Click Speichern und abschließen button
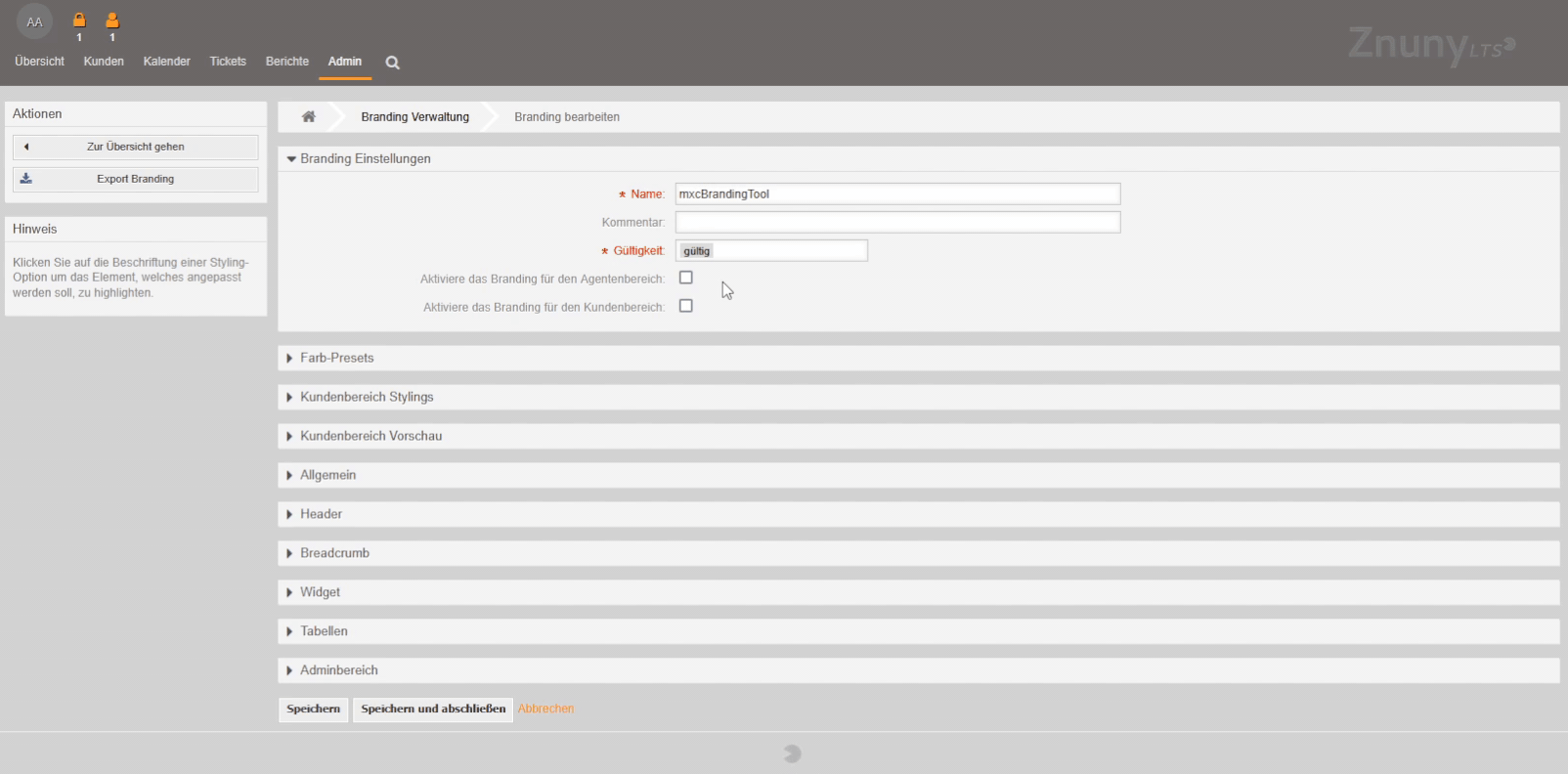The image size is (1568, 774). click(x=433, y=709)
